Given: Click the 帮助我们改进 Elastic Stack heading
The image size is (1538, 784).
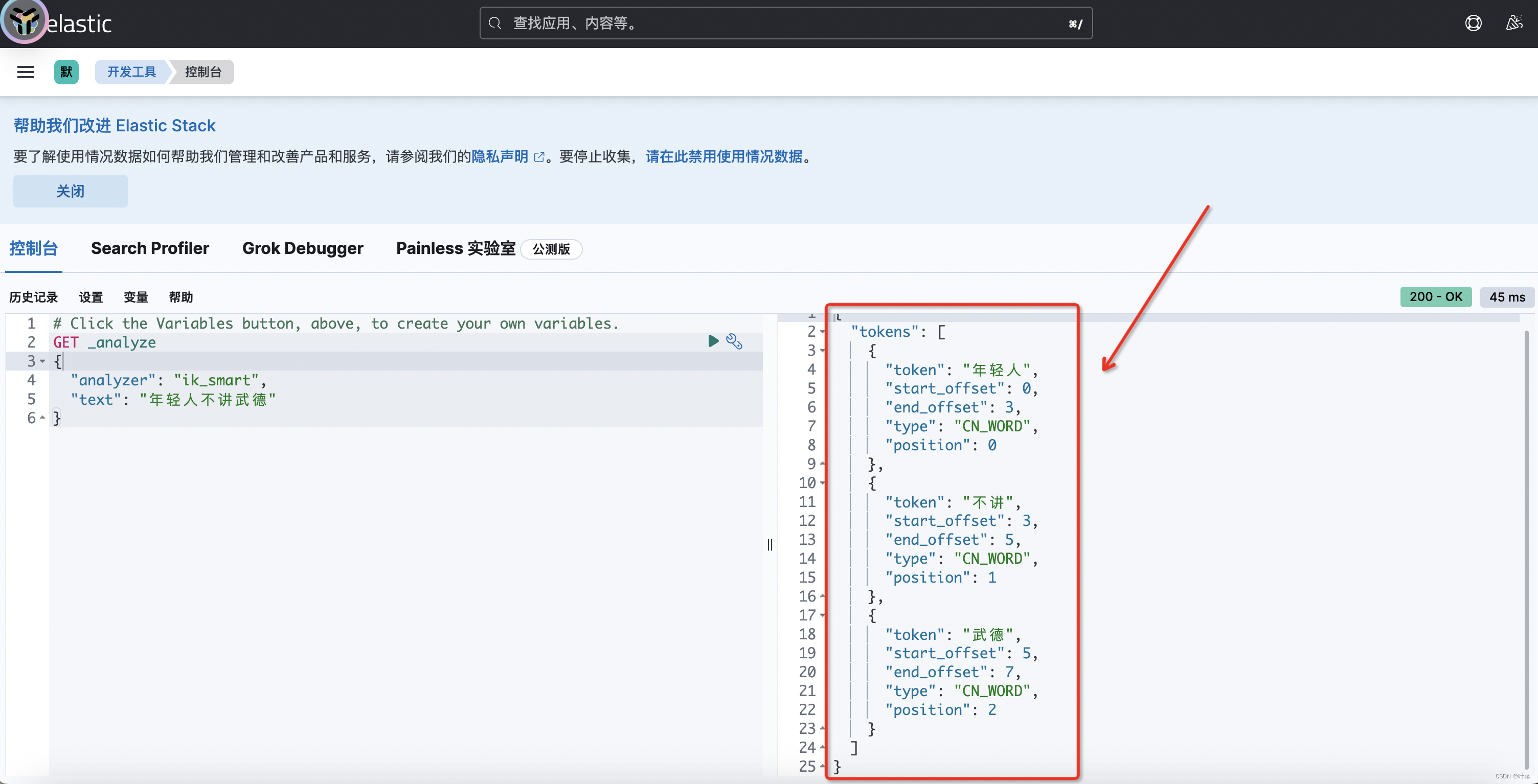Looking at the screenshot, I should pos(115,125).
